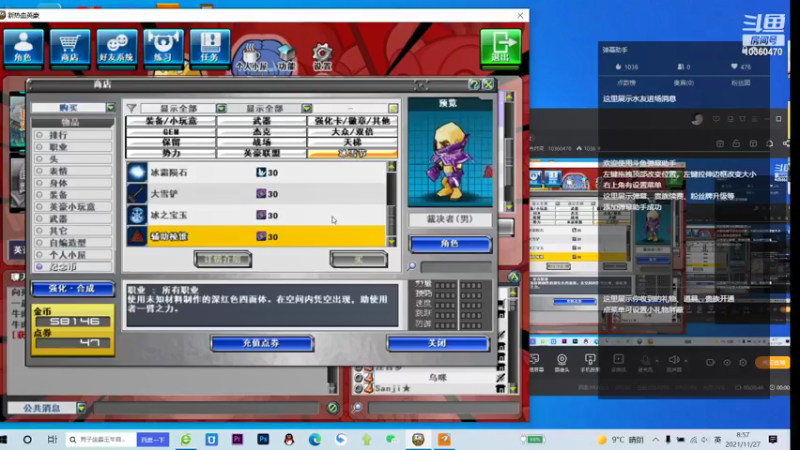Image resolution: width=800 pixels, height=450 pixels.
Task: Open Premiere Pro from the taskbar
Action: click(237, 439)
